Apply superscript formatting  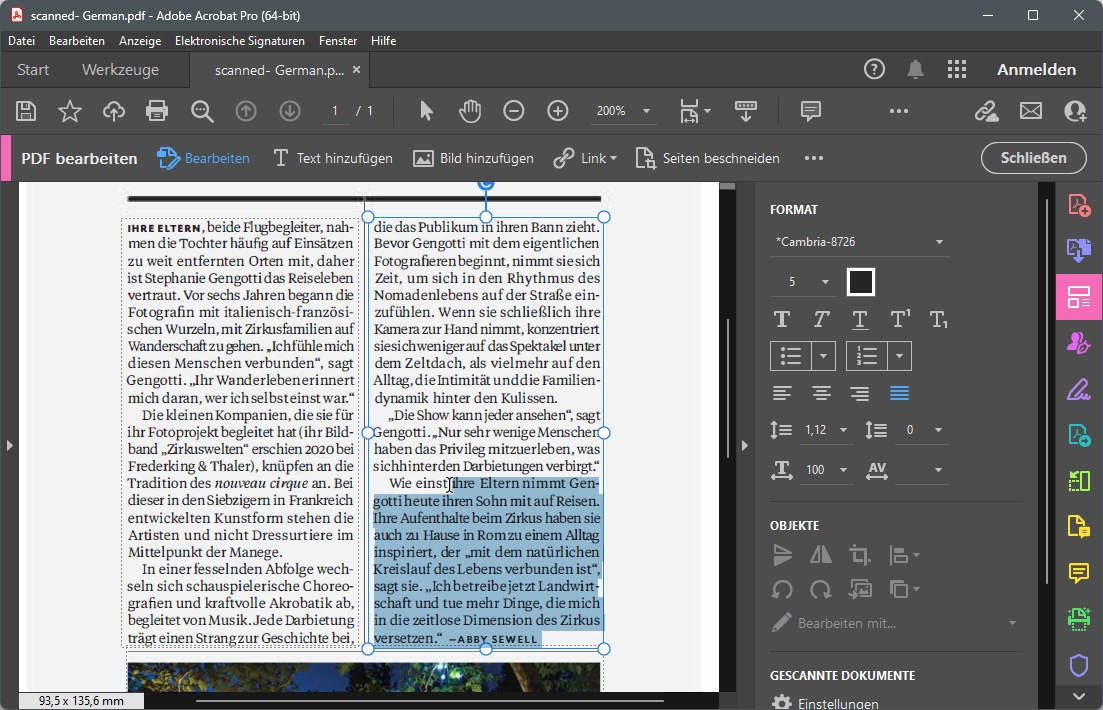pos(898,318)
